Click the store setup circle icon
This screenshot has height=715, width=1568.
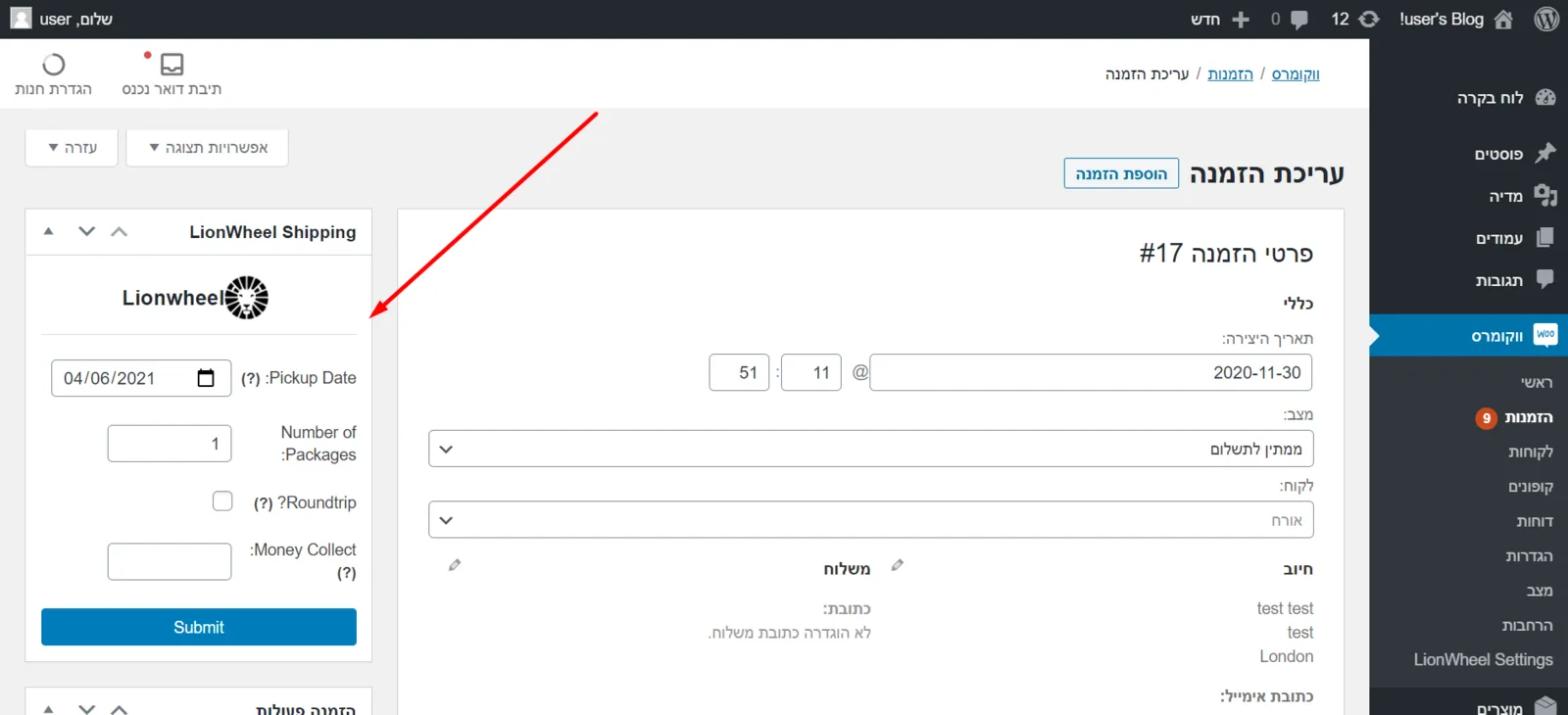(54, 65)
